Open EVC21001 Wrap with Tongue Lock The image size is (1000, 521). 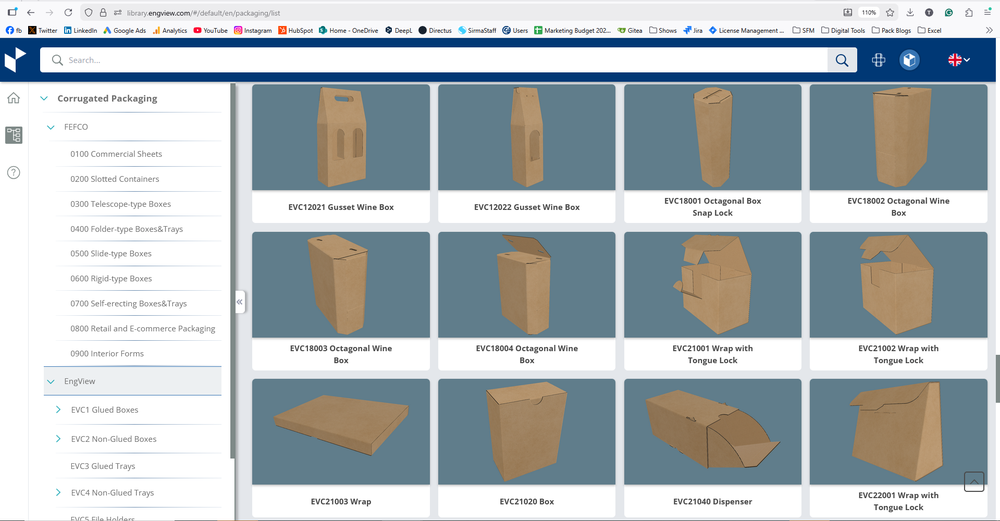712,301
